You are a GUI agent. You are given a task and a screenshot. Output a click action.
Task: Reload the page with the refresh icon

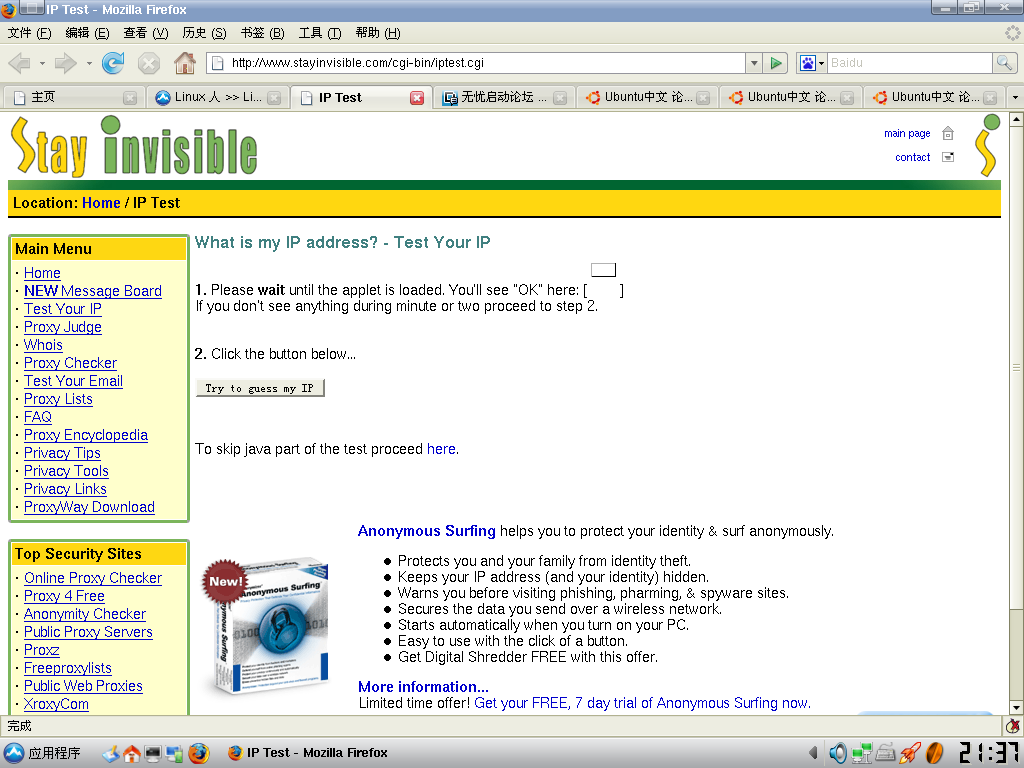(x=113, y=63)
